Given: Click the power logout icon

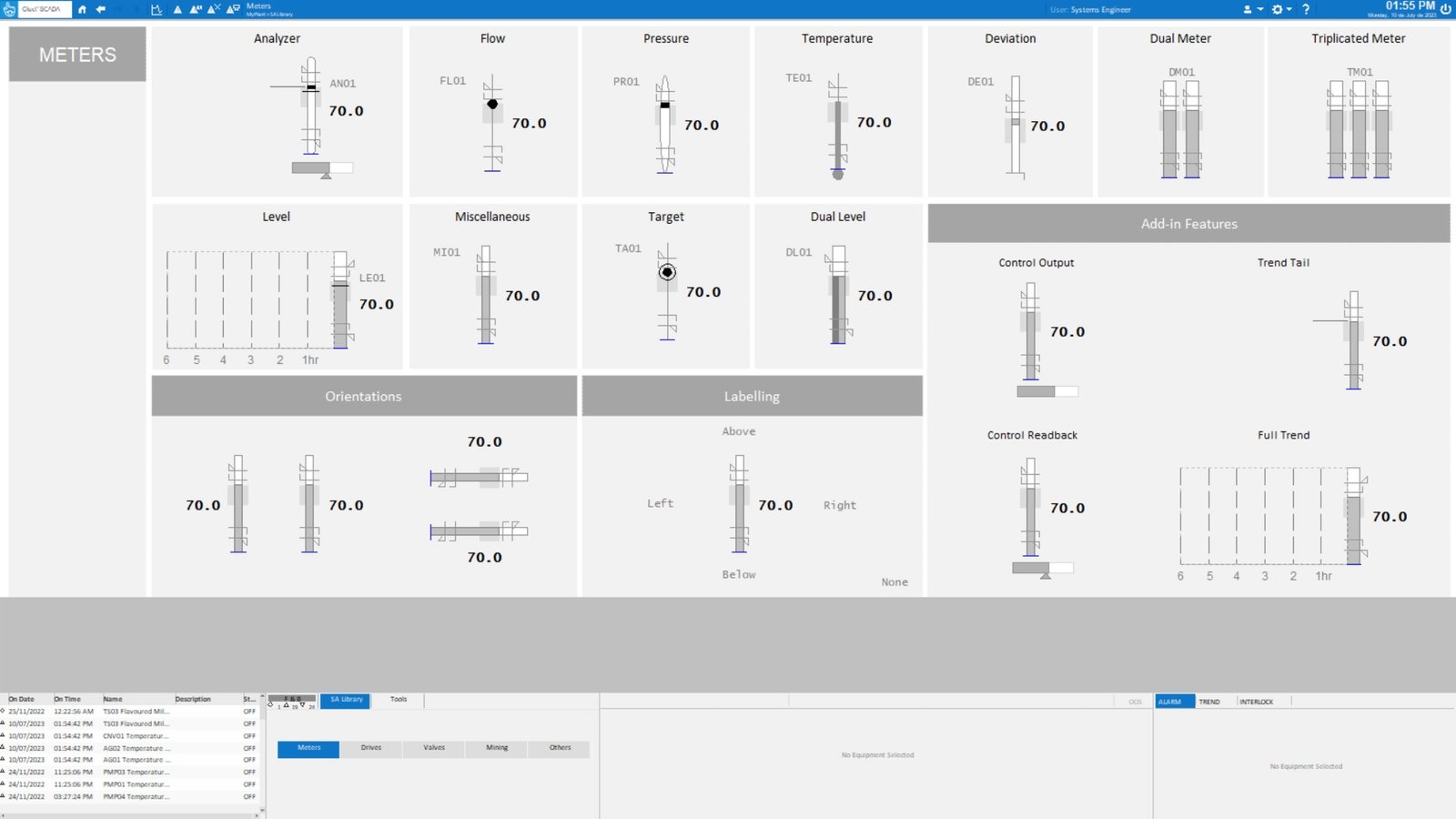Looking at the screenshot, I should pos(1445,9).
